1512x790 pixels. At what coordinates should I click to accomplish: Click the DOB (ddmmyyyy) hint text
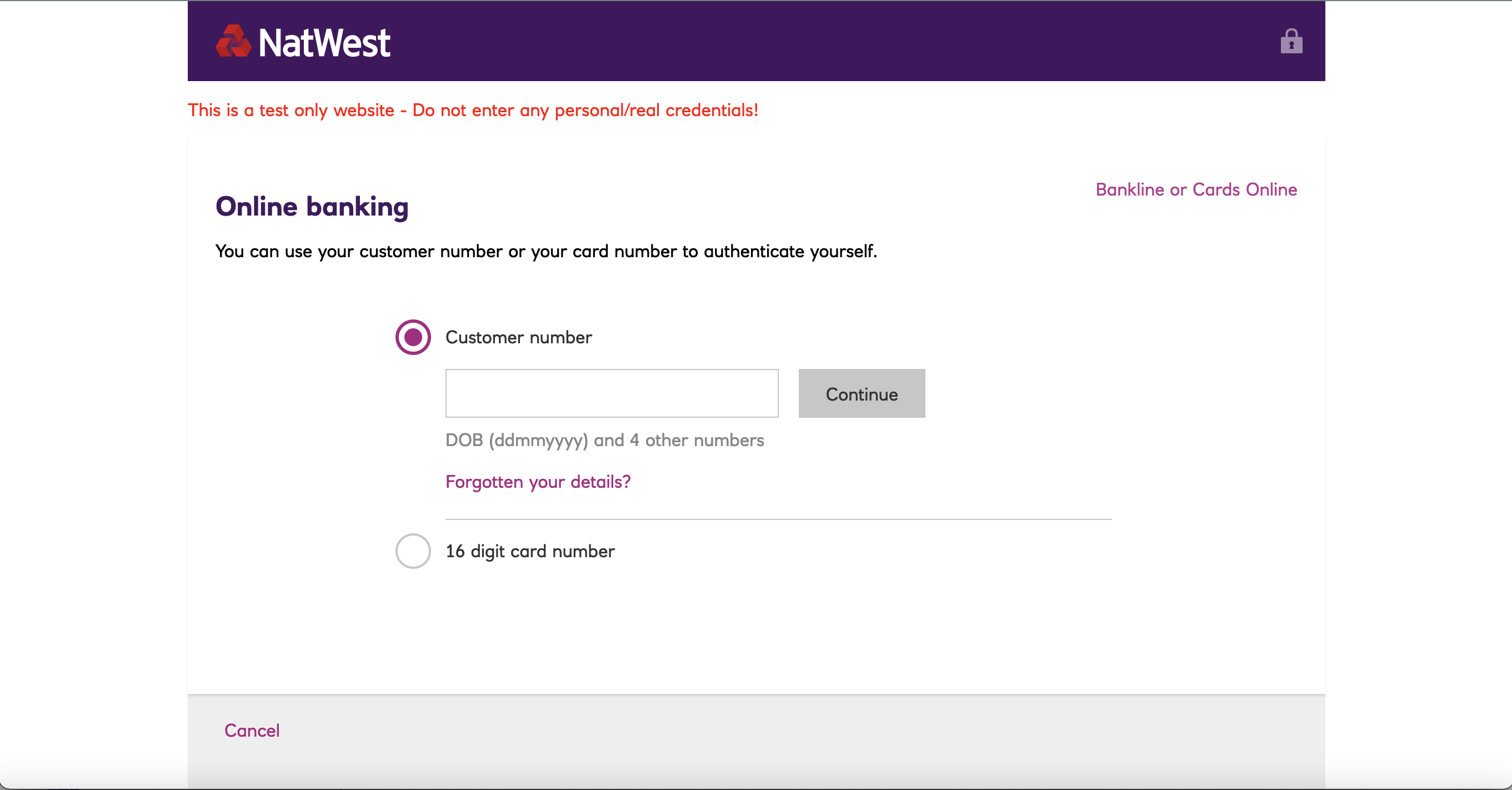click(x=604, y=440)
